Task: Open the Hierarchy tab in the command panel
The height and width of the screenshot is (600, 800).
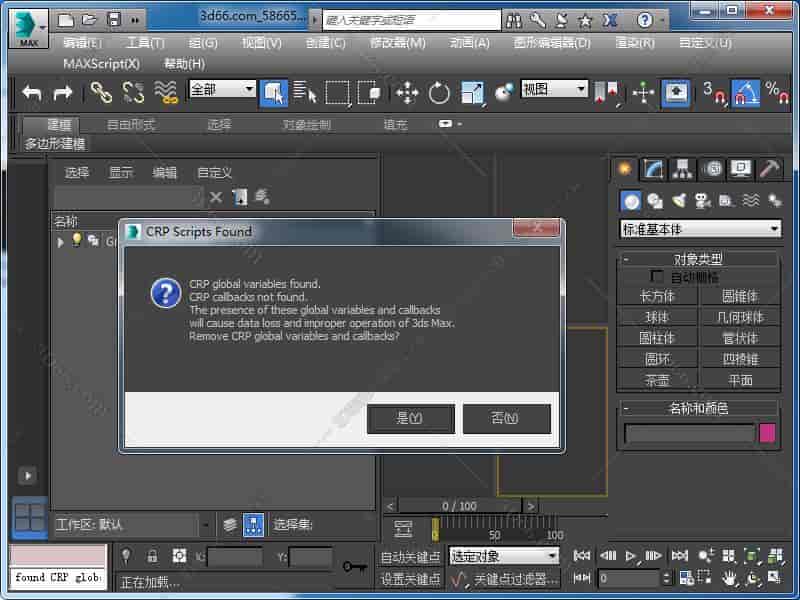Action: coord(683,168)
